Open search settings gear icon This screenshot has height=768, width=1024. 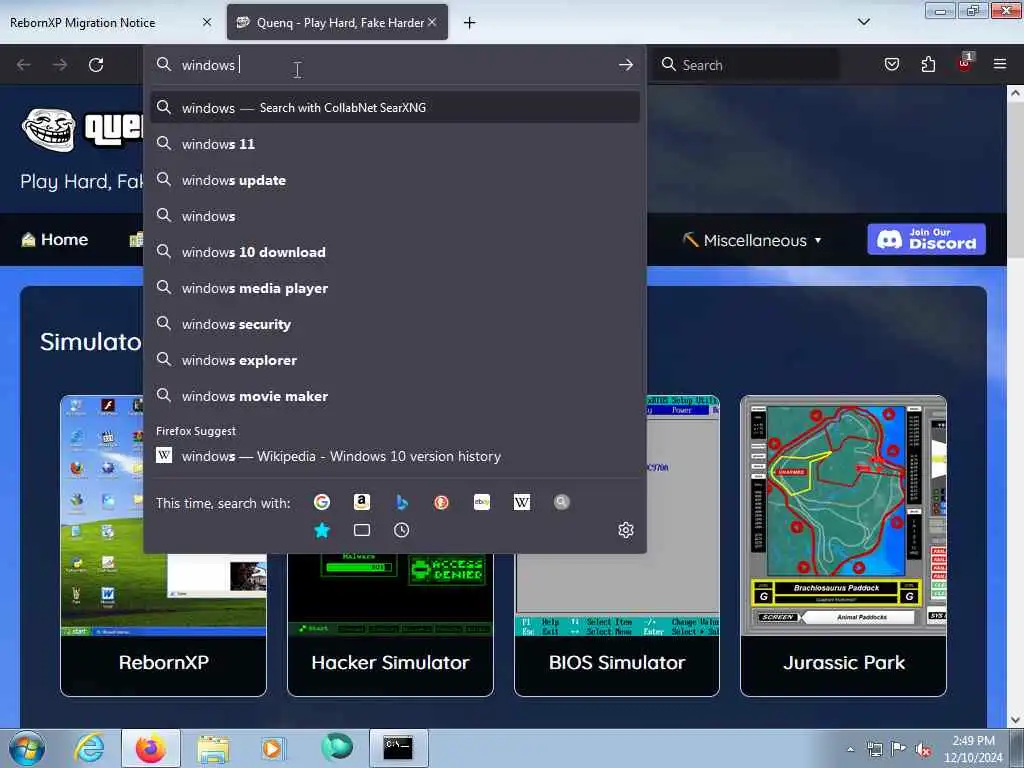[626, 530]
